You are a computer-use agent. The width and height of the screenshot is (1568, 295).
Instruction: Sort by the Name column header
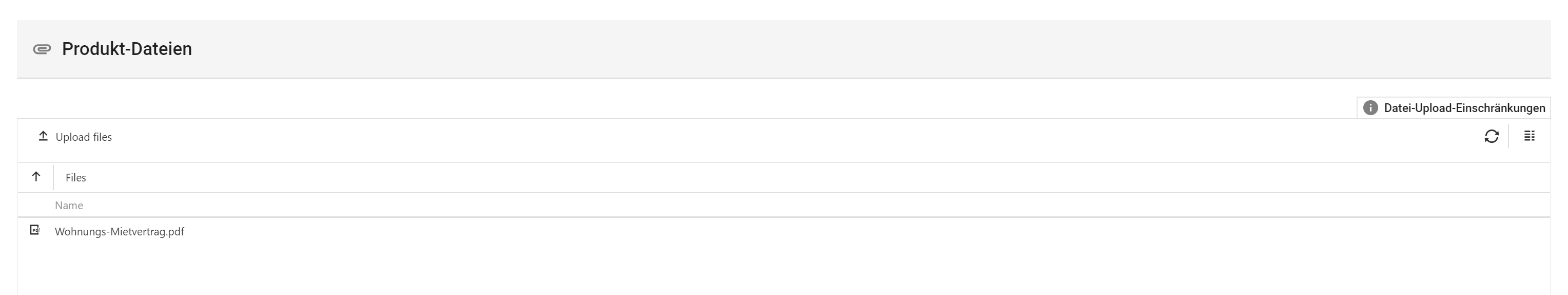coord(69,206)
